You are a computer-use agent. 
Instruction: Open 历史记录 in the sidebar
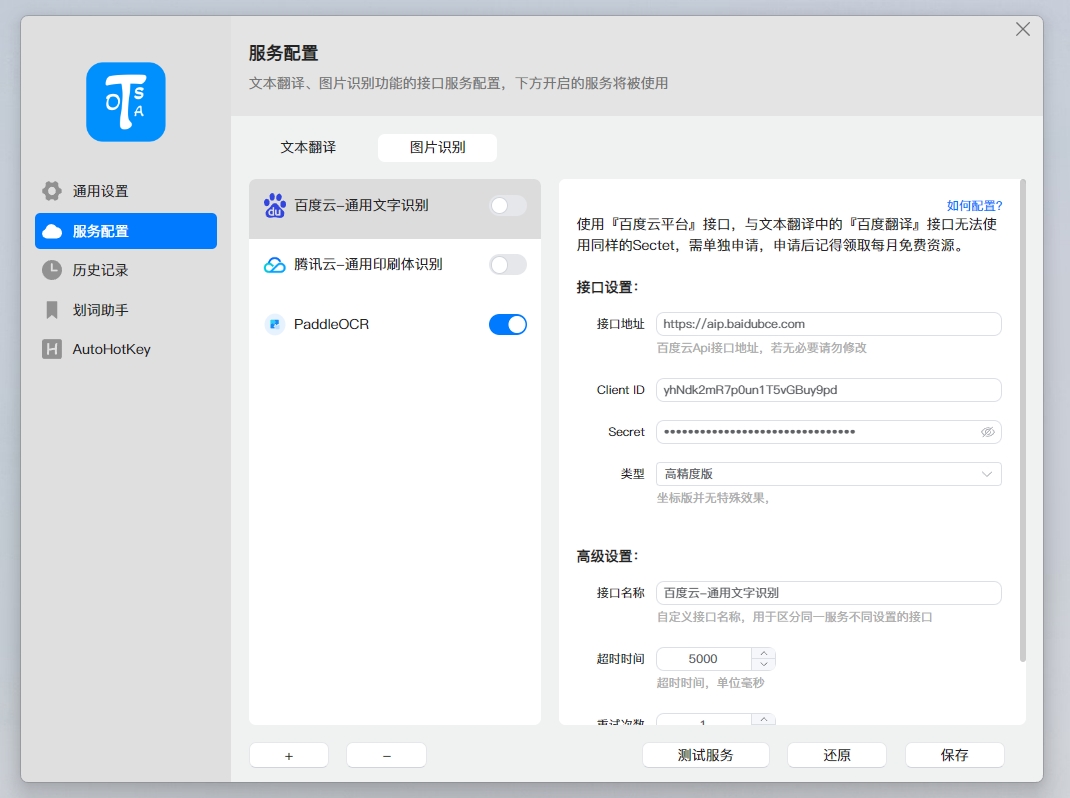(126, 270)
